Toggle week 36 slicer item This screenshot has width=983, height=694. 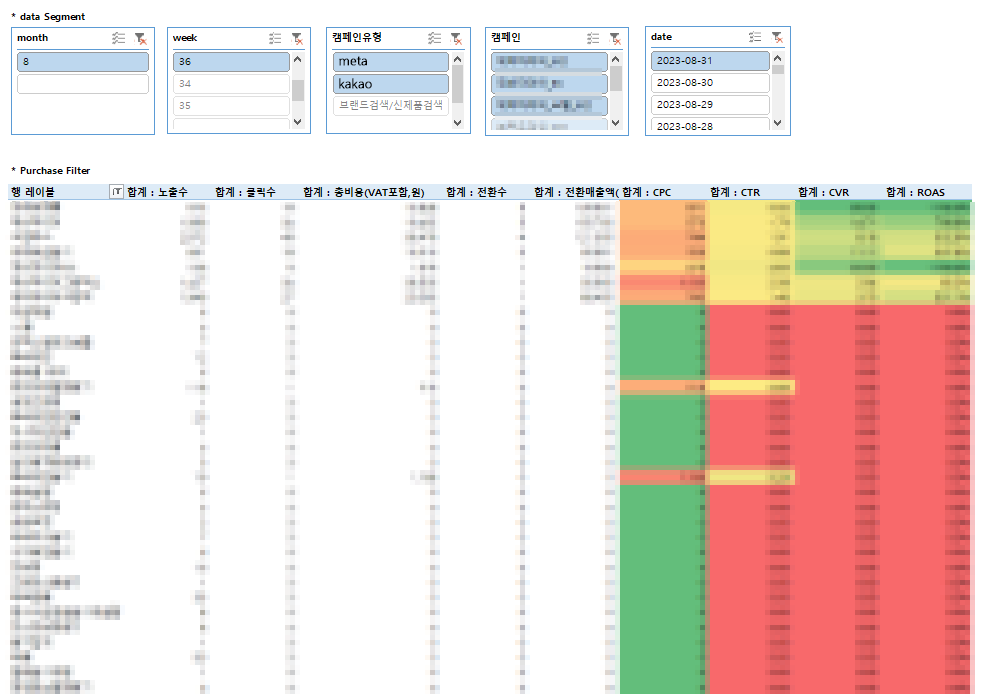point(231,61)
